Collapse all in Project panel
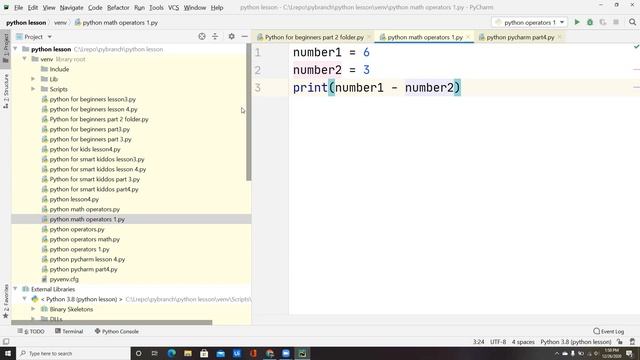 [215, 37]
